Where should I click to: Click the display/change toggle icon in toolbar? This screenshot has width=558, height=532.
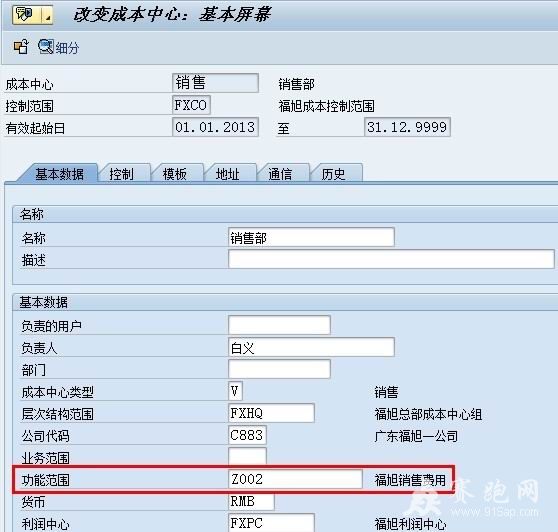(21, 47)
